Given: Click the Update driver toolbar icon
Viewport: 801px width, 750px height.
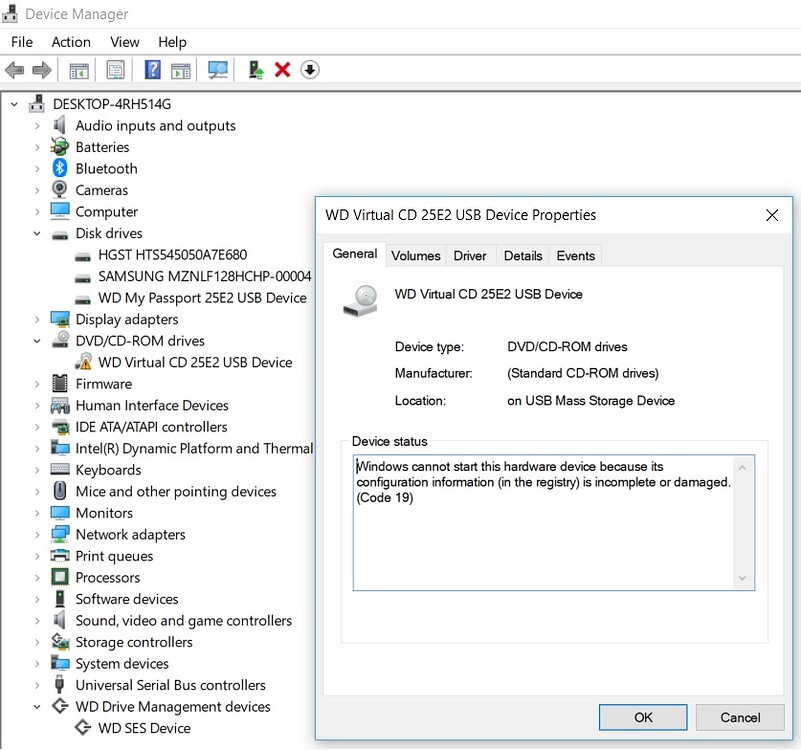Looking at the screenshot, I should (254, 69).
